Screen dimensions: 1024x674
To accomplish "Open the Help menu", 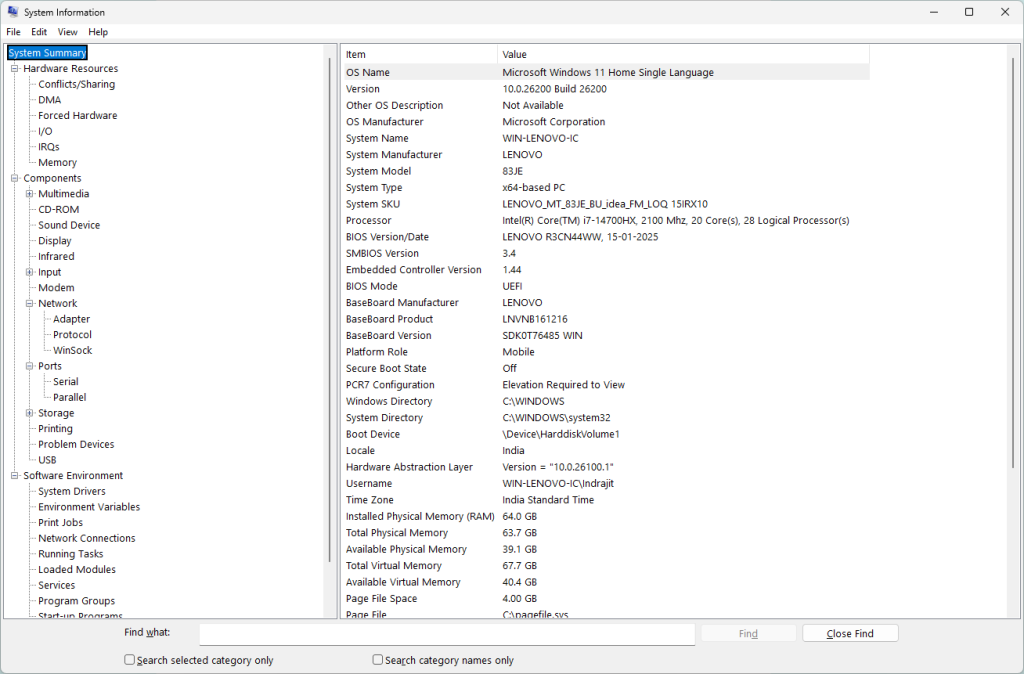I will click(98, 32).
